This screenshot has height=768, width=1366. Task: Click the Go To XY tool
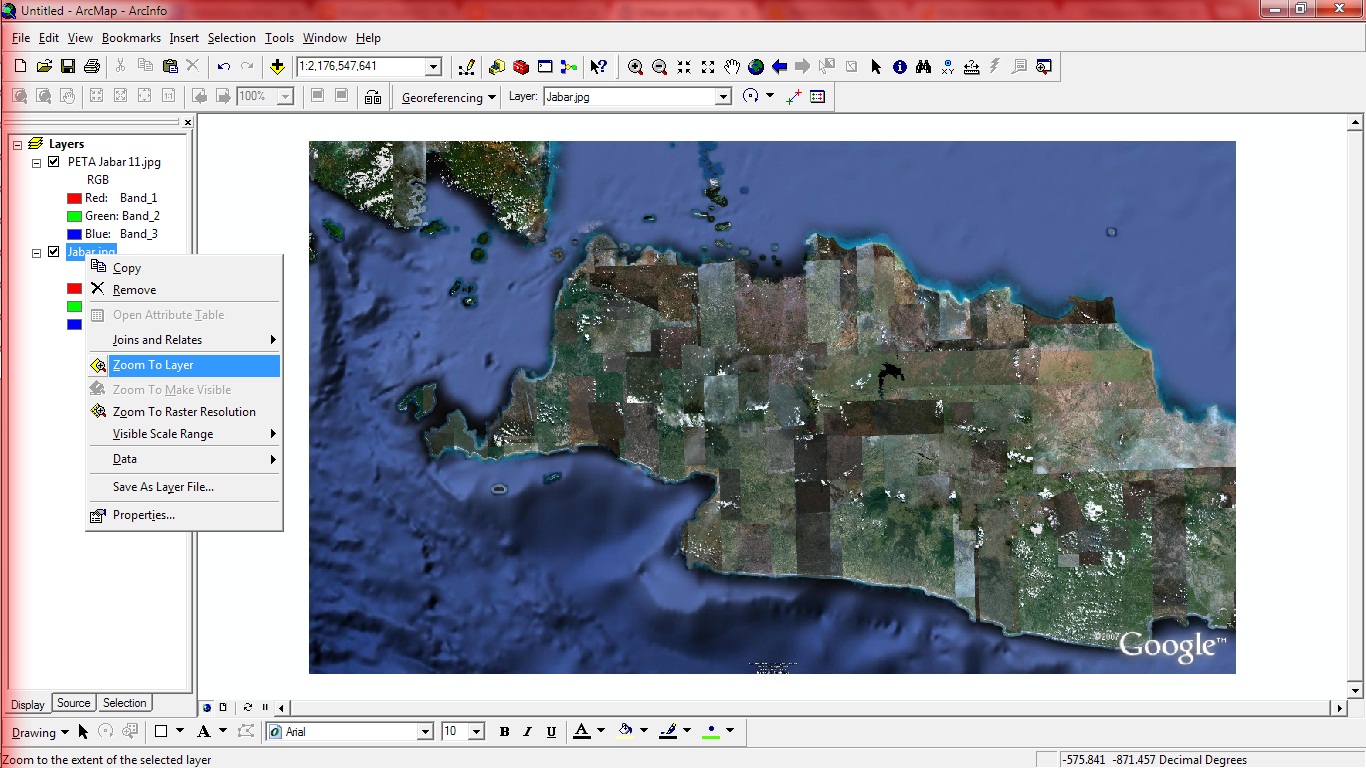[x=948, y=67]
